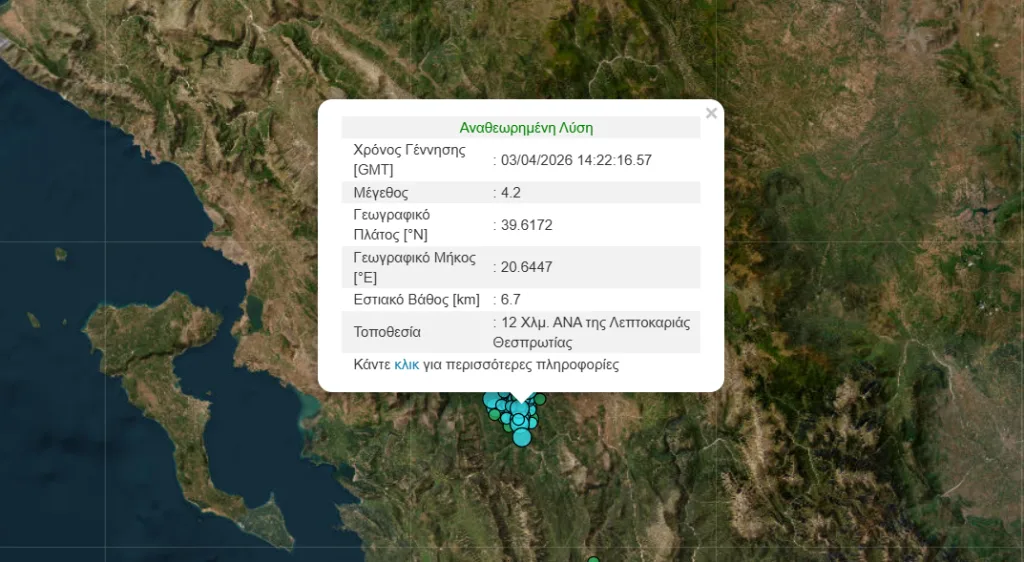This screenshot has width=1024, height=562.
Task: Select the focal depth value 6.7
Action: [511, 300]
